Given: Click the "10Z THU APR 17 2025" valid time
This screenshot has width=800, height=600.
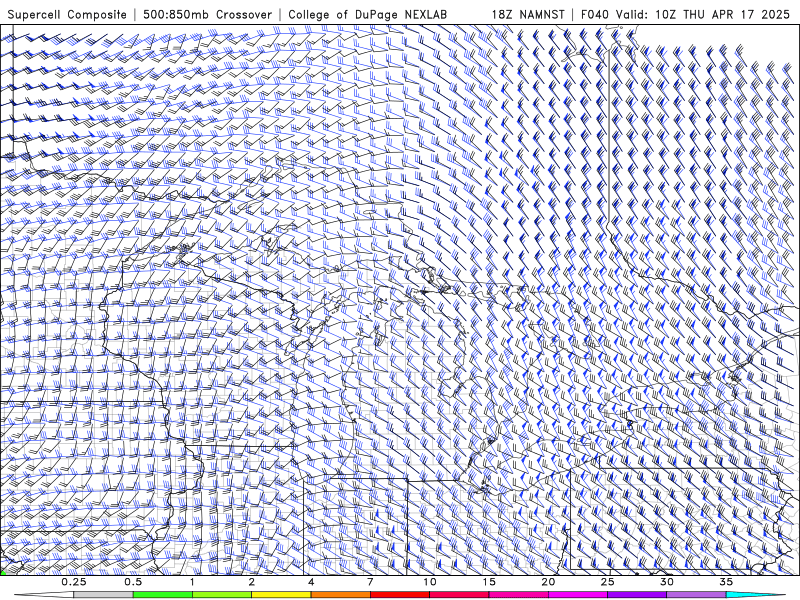Looking at the screenshot, I should click(723, 14).
